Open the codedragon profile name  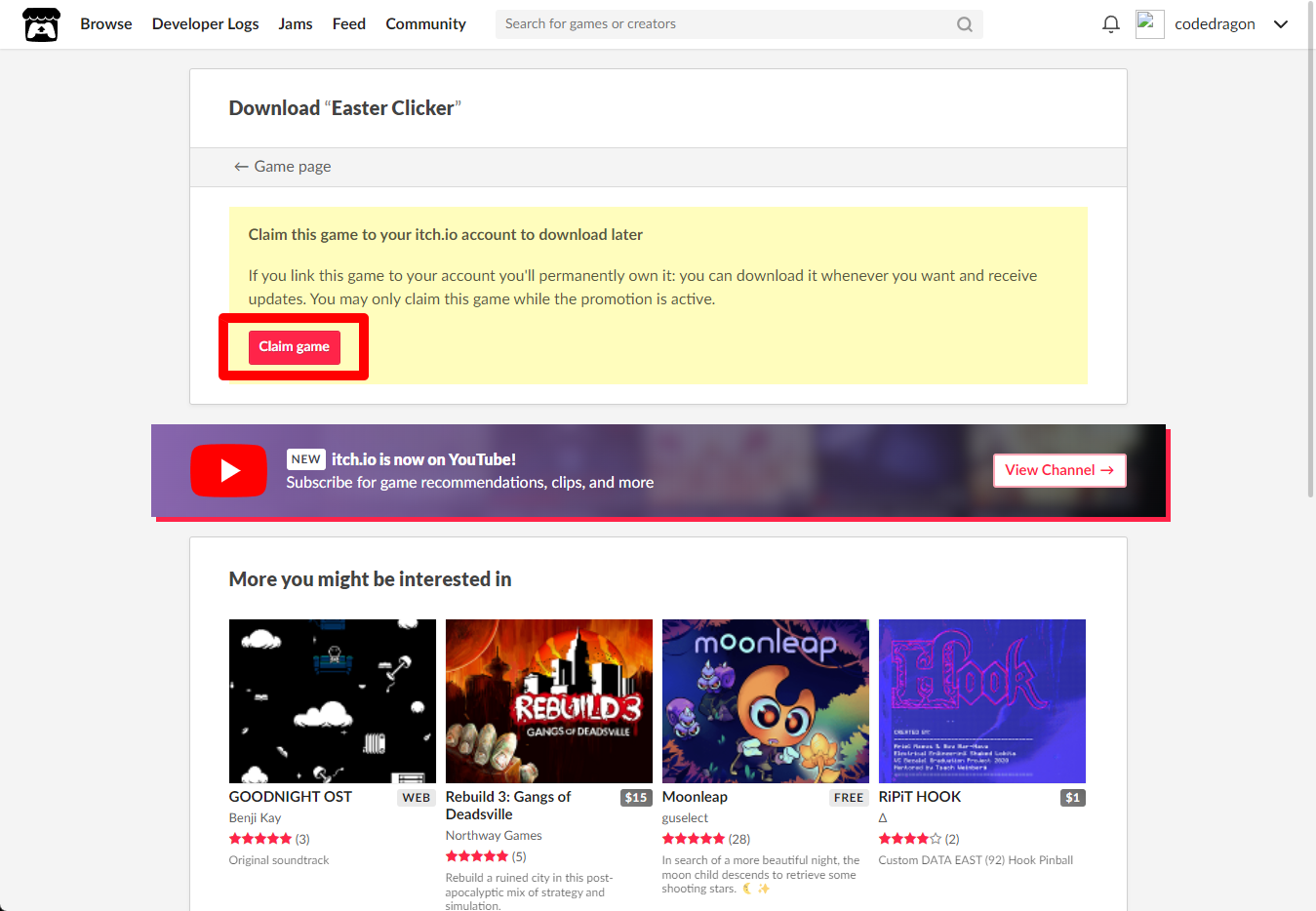point(1215,24)
